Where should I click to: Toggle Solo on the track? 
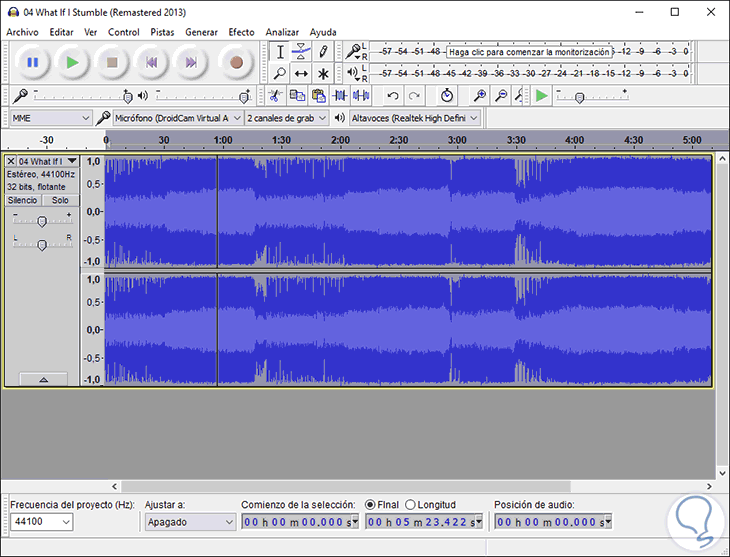60,200
